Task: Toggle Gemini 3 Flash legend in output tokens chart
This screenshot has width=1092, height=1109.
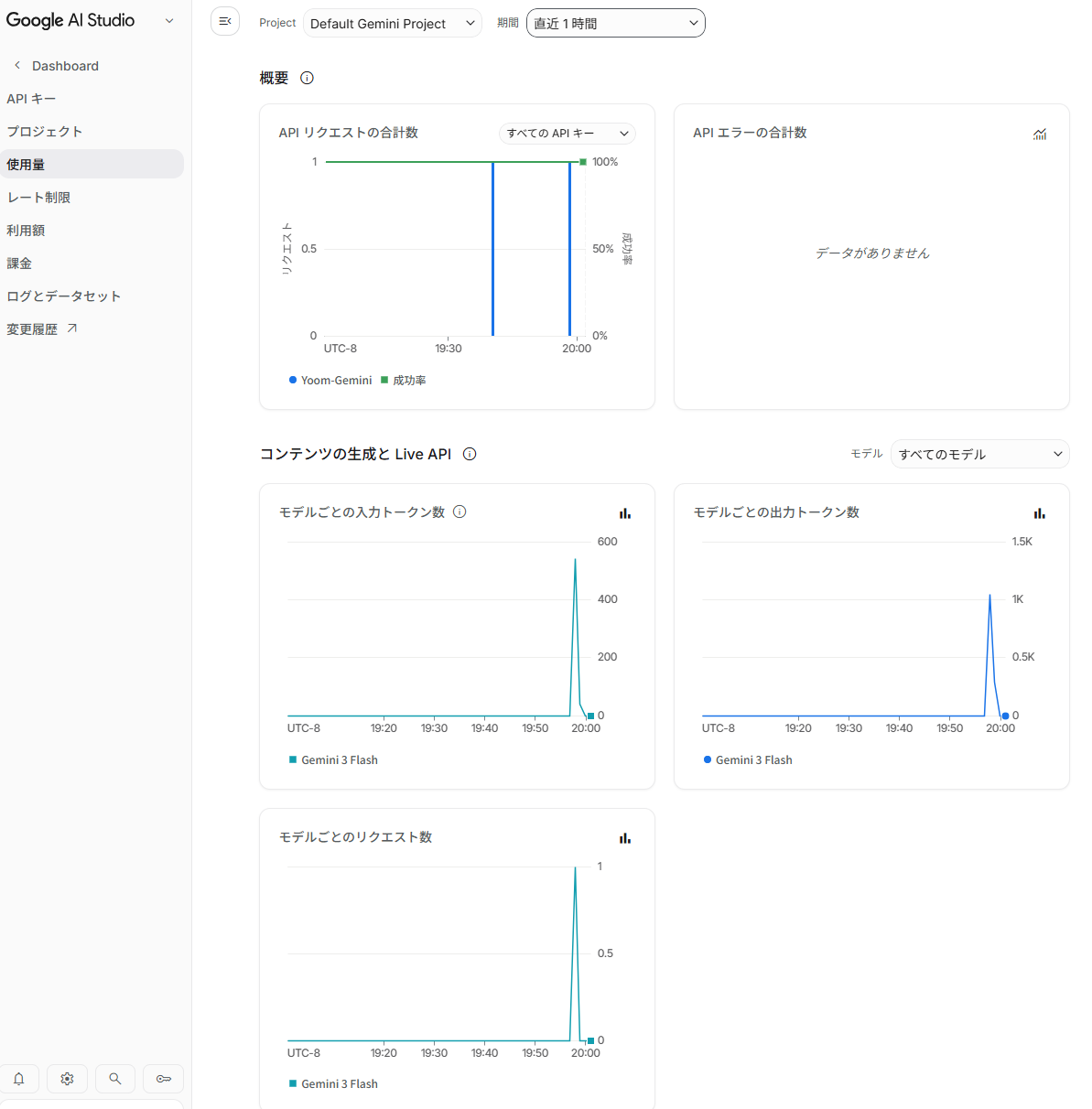Action: pyautogui.click(x=748, y=759)
